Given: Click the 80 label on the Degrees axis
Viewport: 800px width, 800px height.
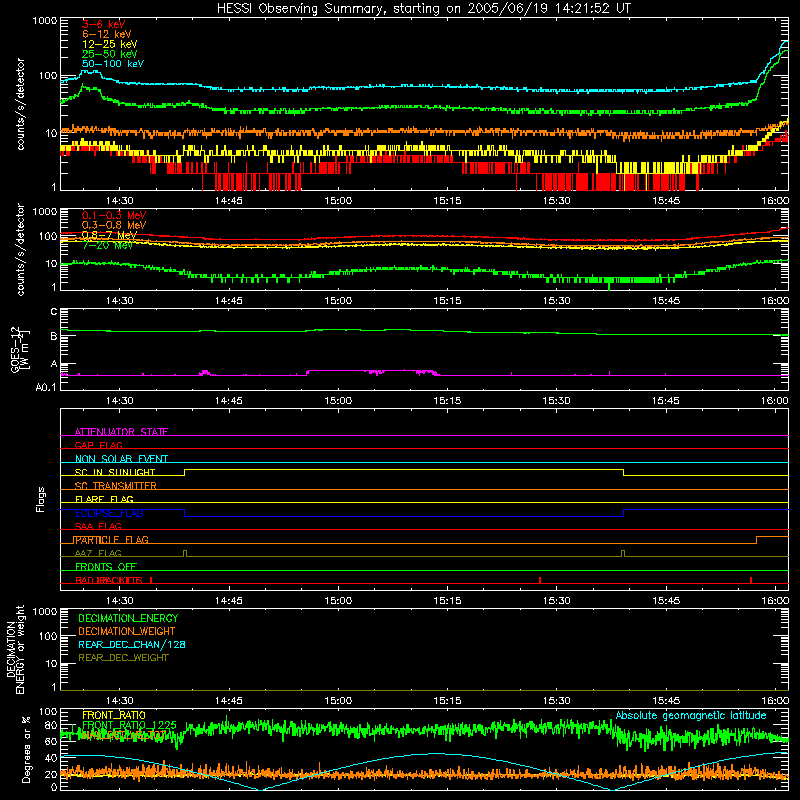Looking at the screenshot, I should pos(51,726).
